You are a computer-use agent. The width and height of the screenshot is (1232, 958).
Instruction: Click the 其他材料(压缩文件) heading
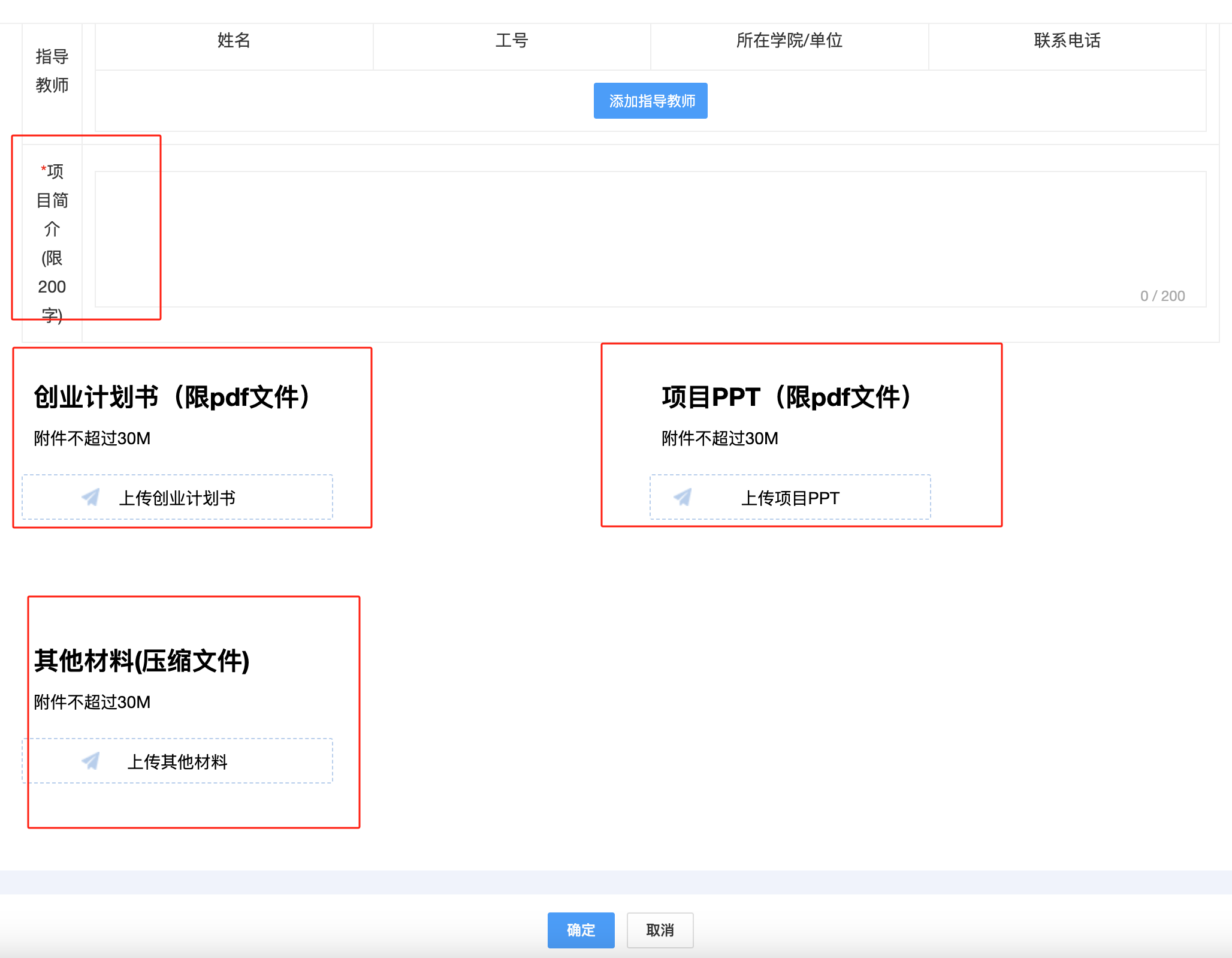coord(142,661)
